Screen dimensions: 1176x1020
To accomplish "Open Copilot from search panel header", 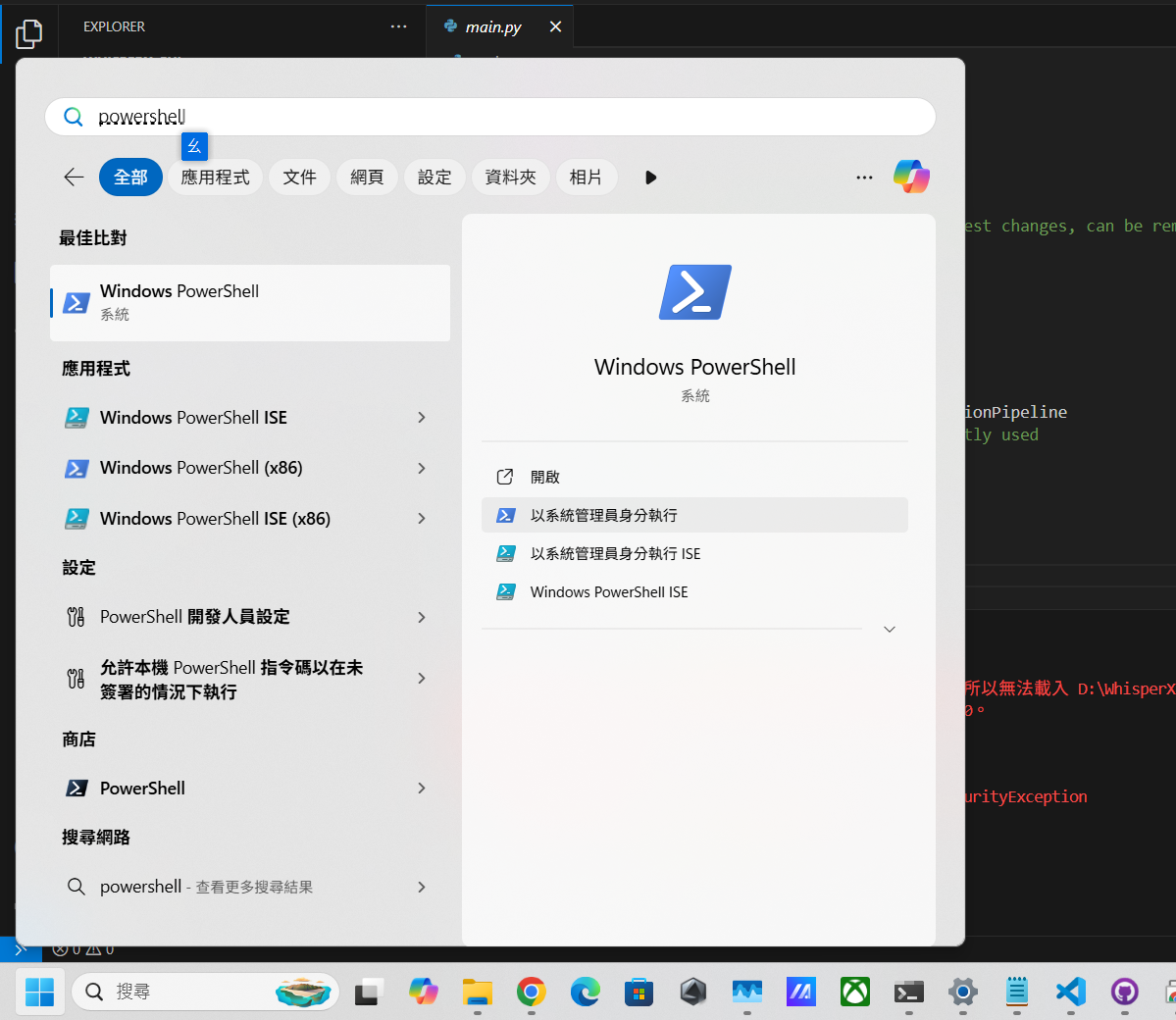I will tap(911, 177).
